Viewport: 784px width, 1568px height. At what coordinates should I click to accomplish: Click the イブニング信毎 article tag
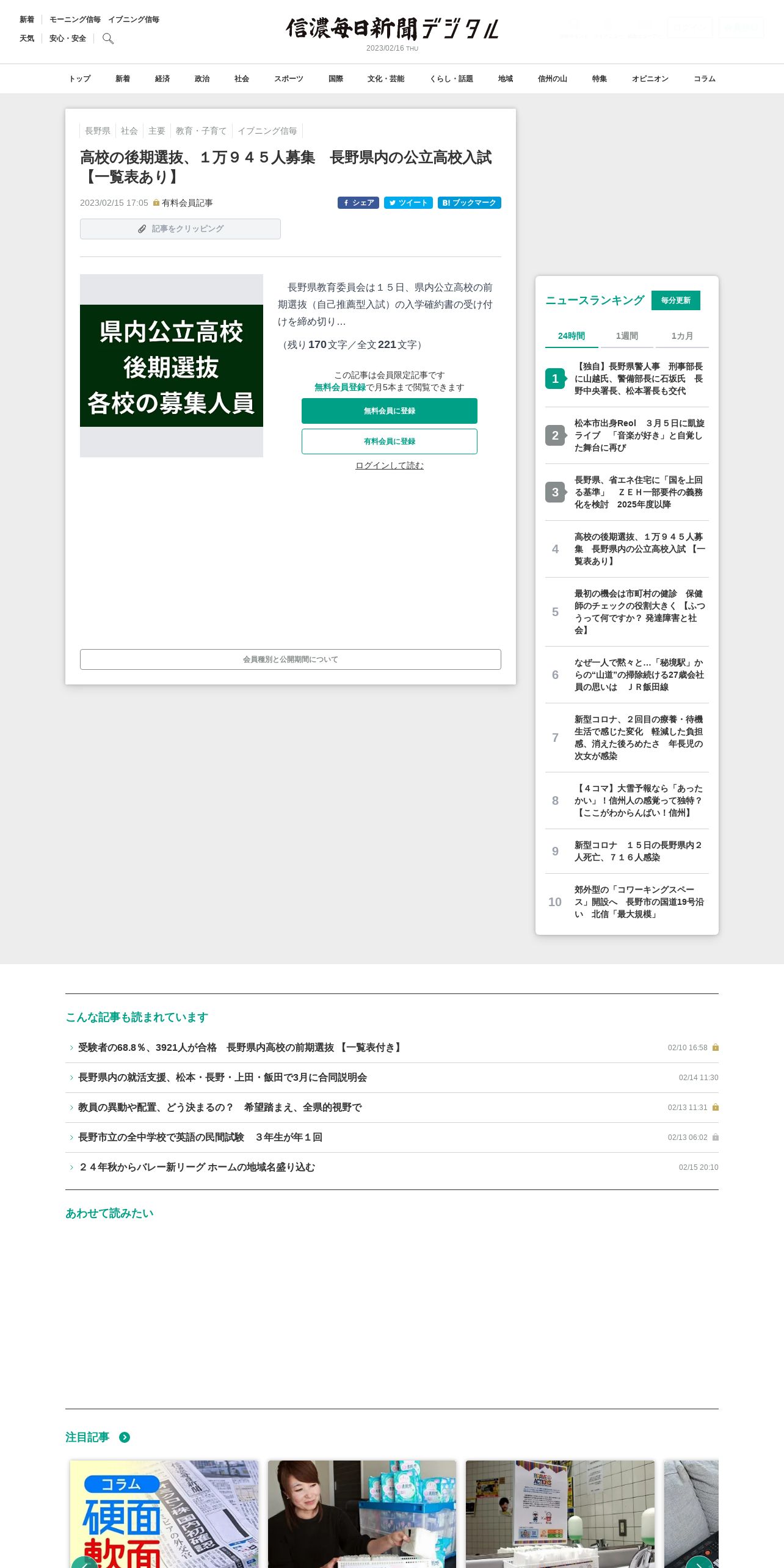pos(267,131)
